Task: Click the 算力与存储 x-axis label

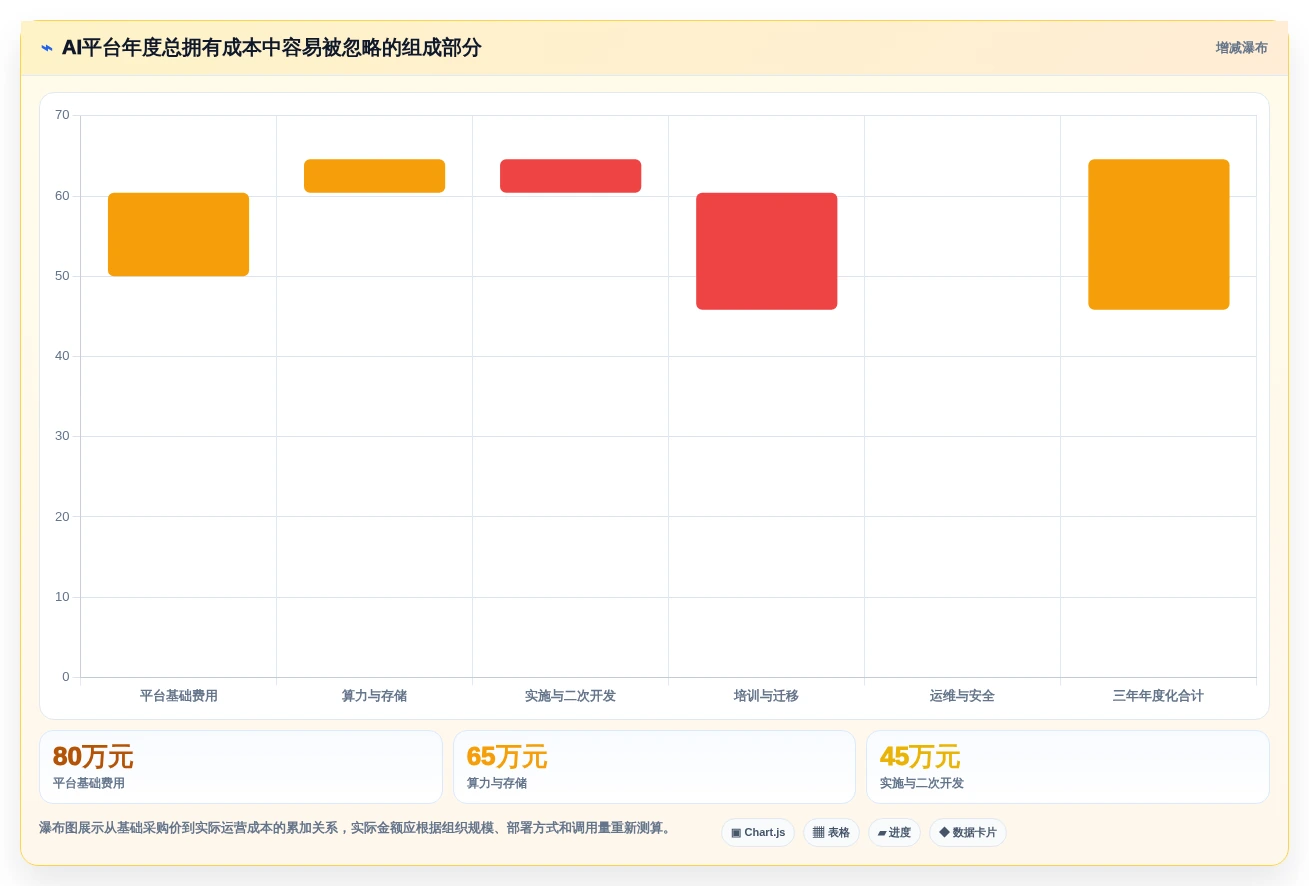Action: pos(374,696)
